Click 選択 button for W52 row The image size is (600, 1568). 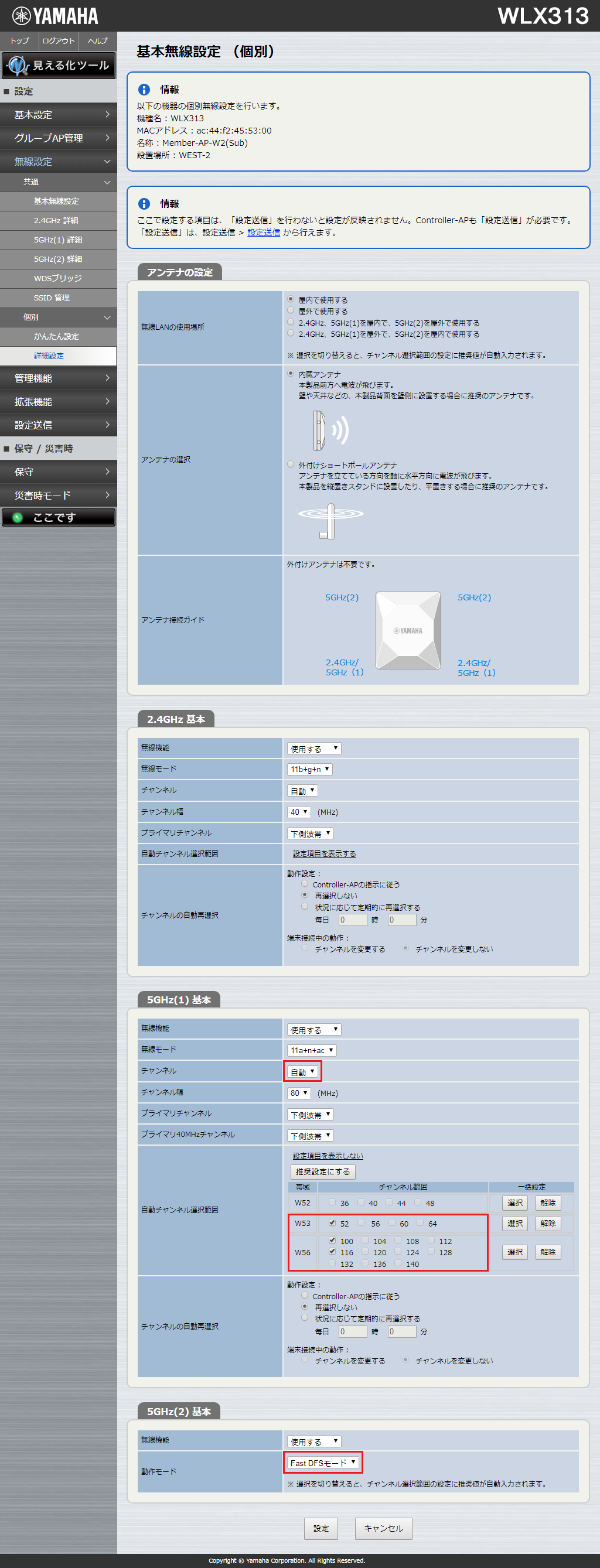point(515,1203)
